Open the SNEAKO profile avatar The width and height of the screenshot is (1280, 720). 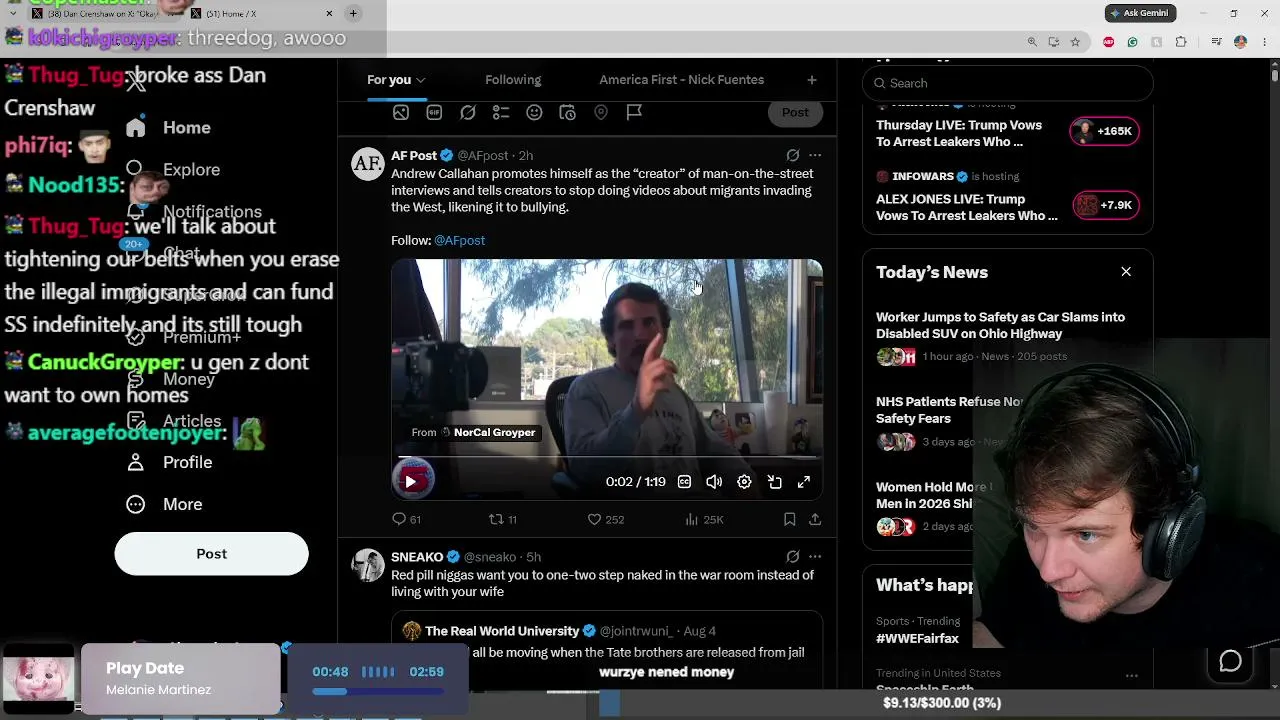click(368, 566)
